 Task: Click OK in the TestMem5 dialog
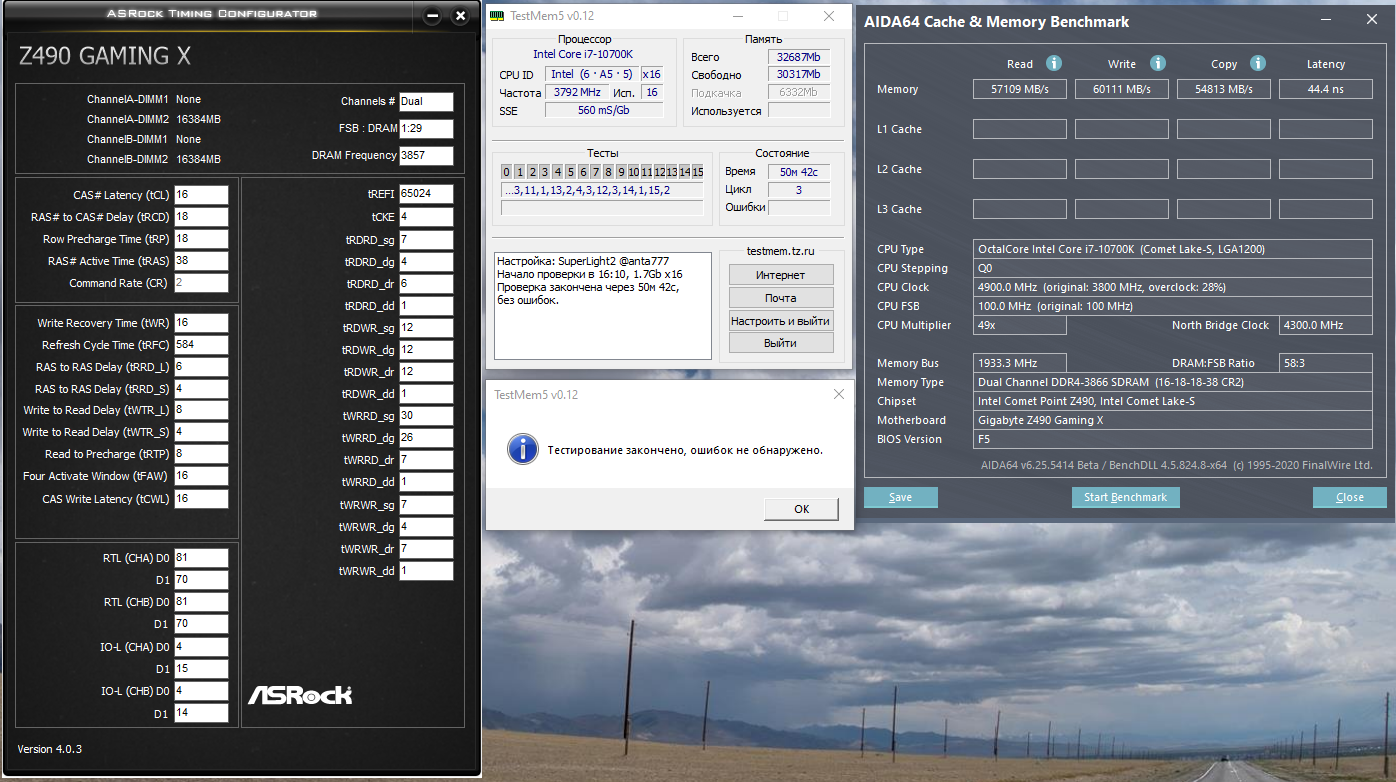tap(801, 509)
